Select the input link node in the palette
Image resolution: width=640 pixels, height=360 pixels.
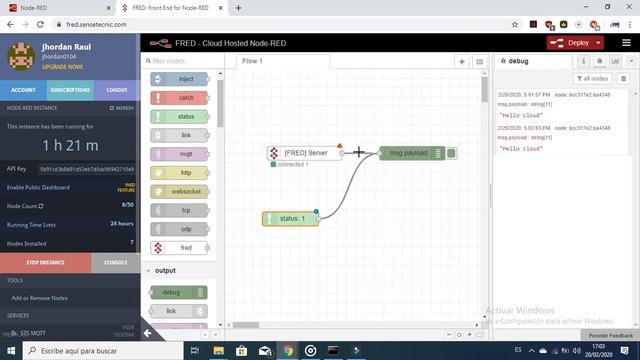(179, 135)
